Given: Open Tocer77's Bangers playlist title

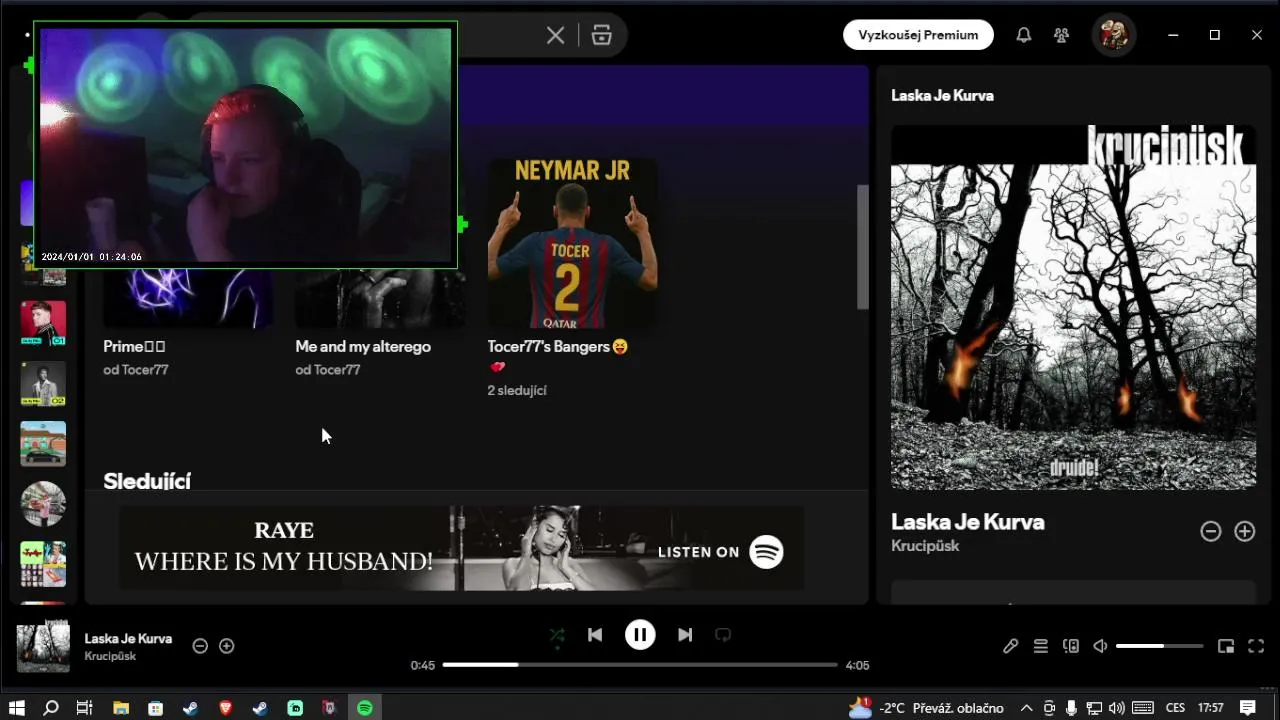Looking at the screenshot, I should click(558, 346).
